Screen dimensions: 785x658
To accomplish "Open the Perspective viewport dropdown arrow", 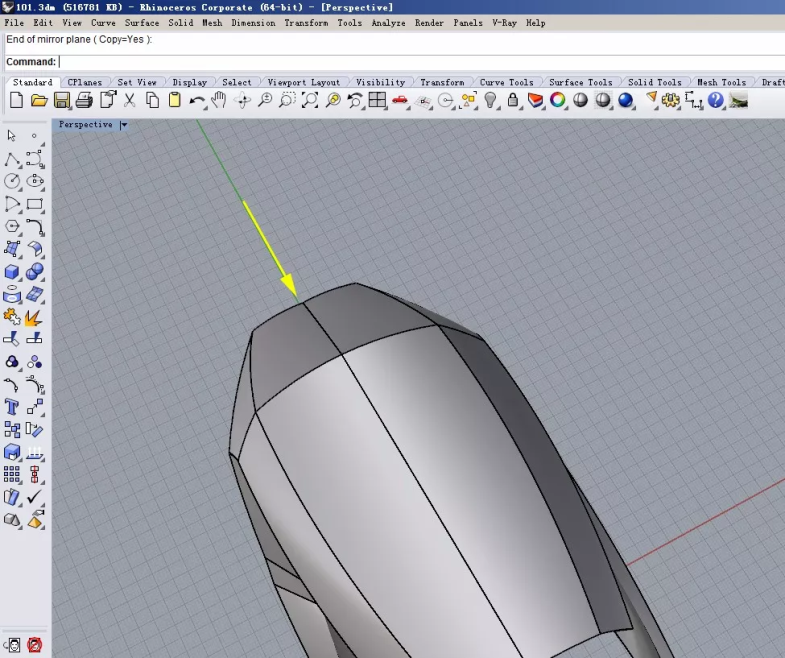I will [x=124, y=125].
